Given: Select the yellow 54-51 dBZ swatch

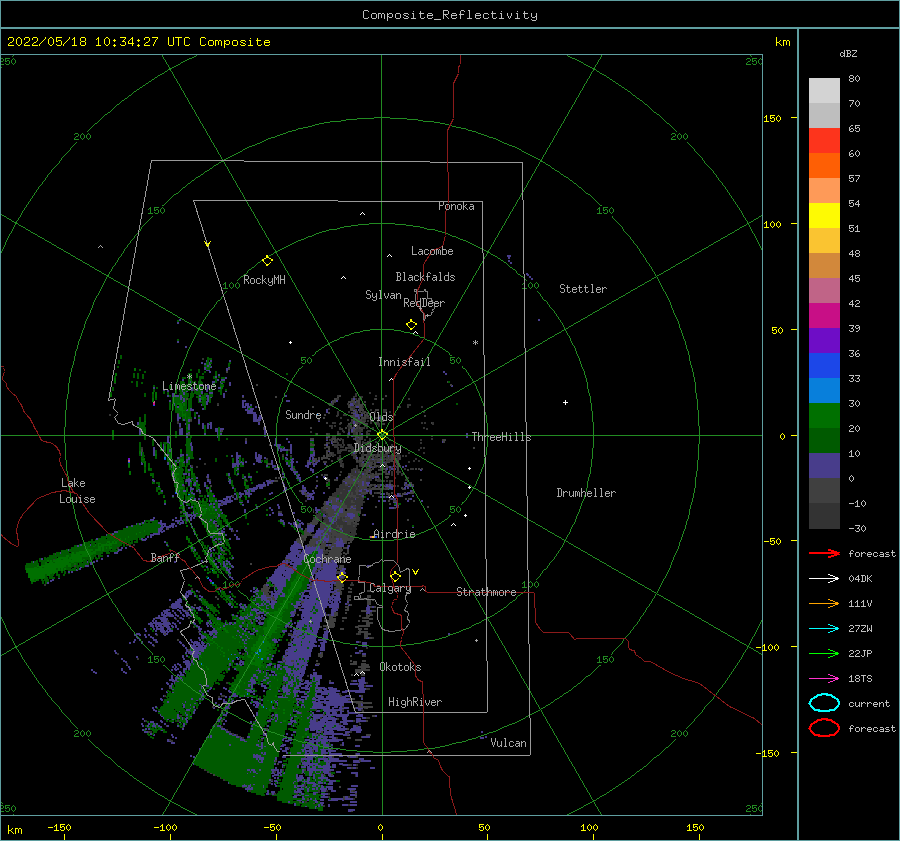Looking at the screenshot, I should click(x=824, y=216).
